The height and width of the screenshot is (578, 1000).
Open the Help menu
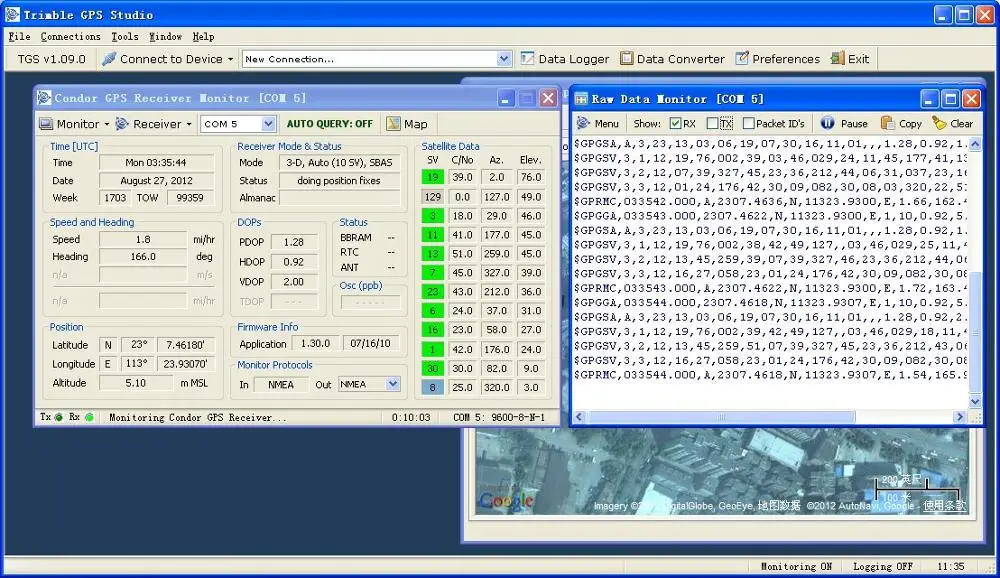click(x=203, y=36)
